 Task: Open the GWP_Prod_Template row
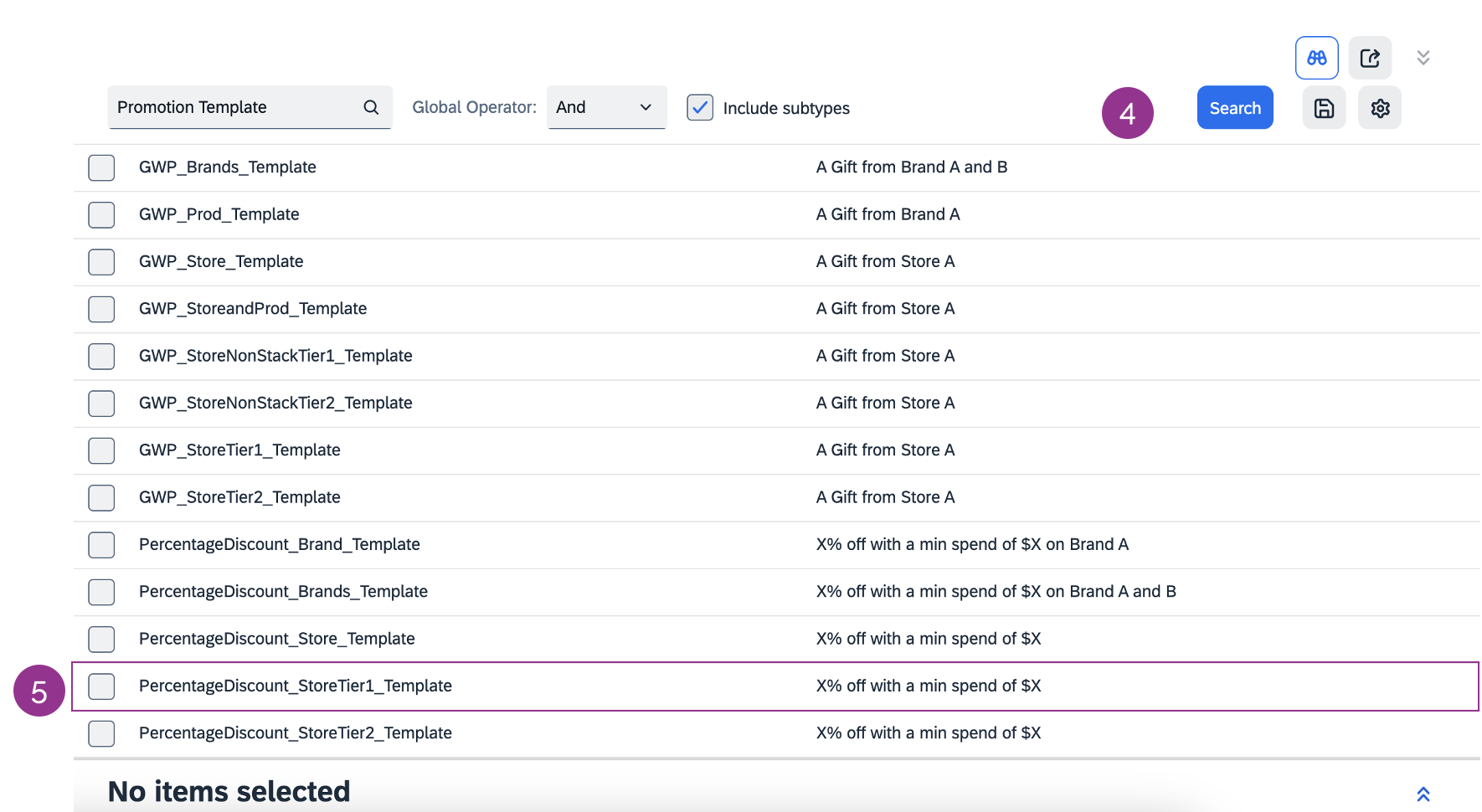click(x=219, y=214)
